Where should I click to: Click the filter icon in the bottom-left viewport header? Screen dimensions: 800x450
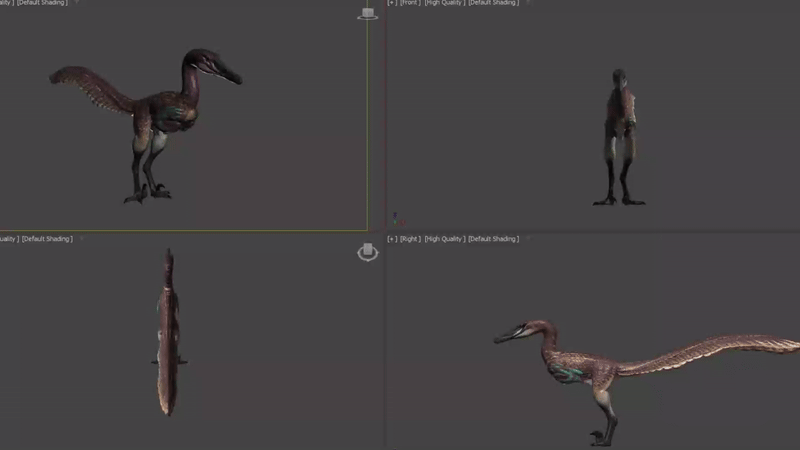[x=81, y=239]
